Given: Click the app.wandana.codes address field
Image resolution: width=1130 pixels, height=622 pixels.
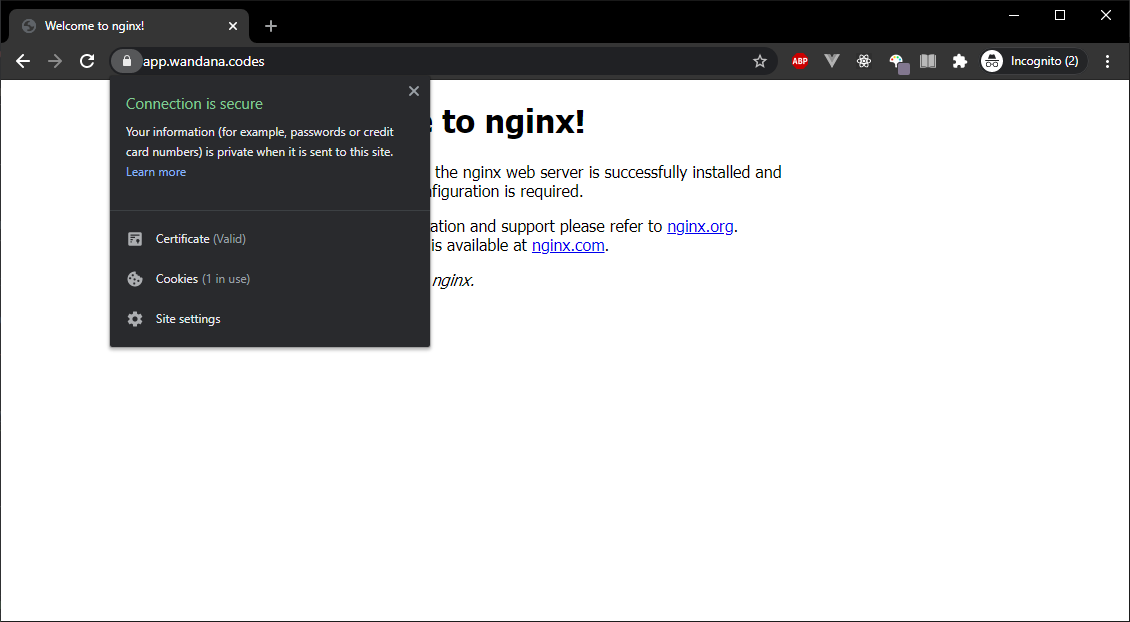Looking at the screenshot, I should [x=443, y=61].
